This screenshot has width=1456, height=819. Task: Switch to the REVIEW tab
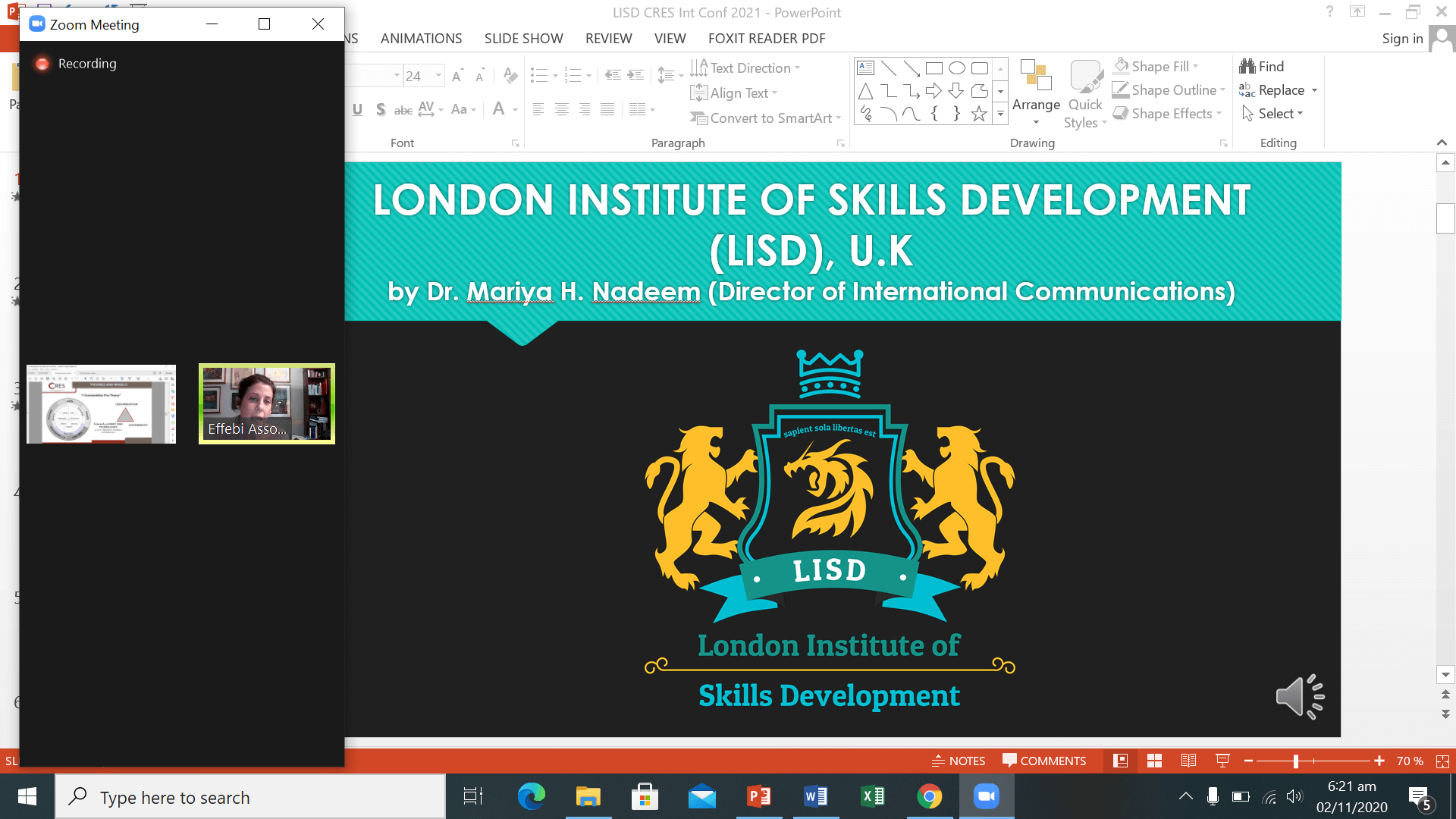click(608, 39)
